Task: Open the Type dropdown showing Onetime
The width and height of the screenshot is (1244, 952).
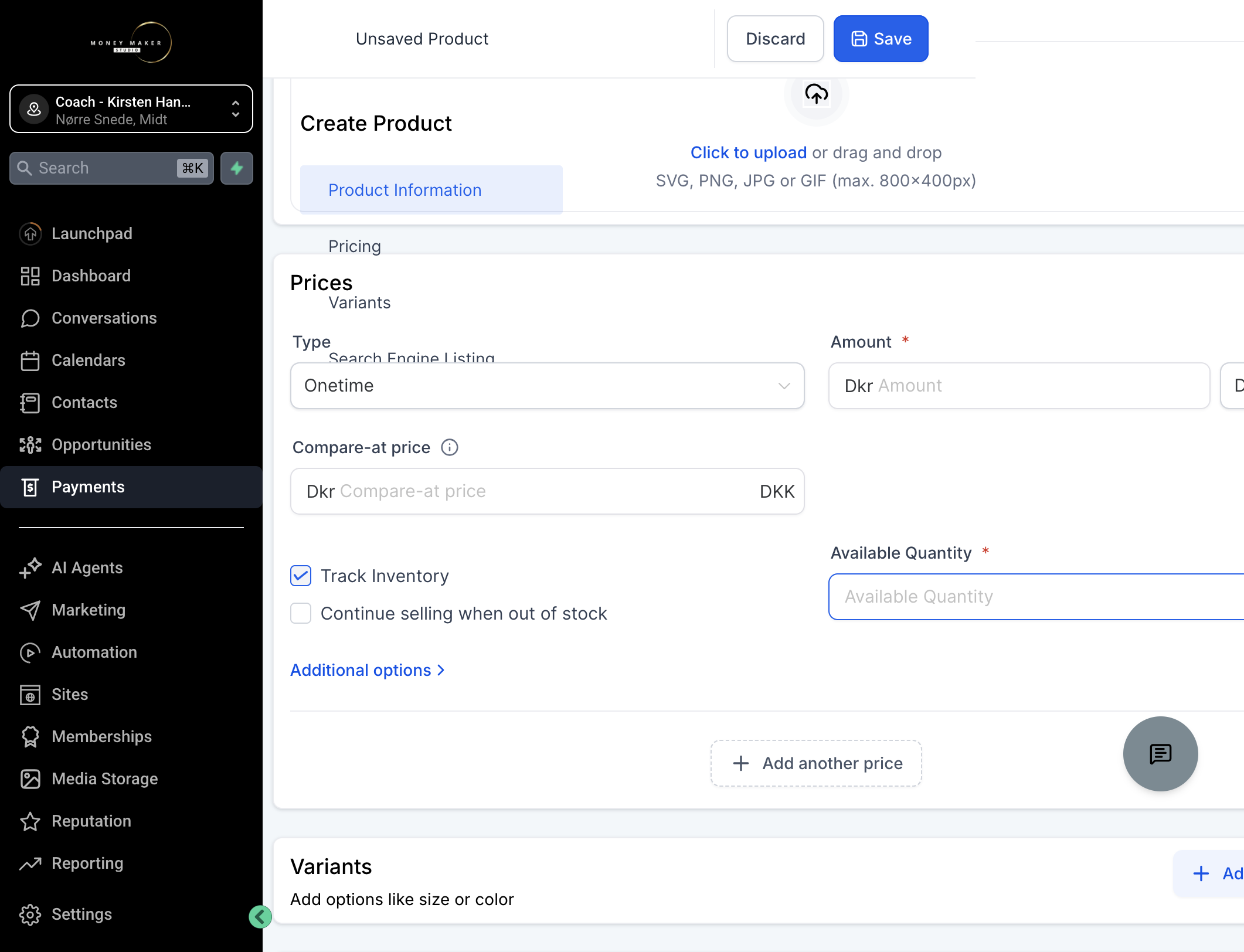Action: point(547,386)
